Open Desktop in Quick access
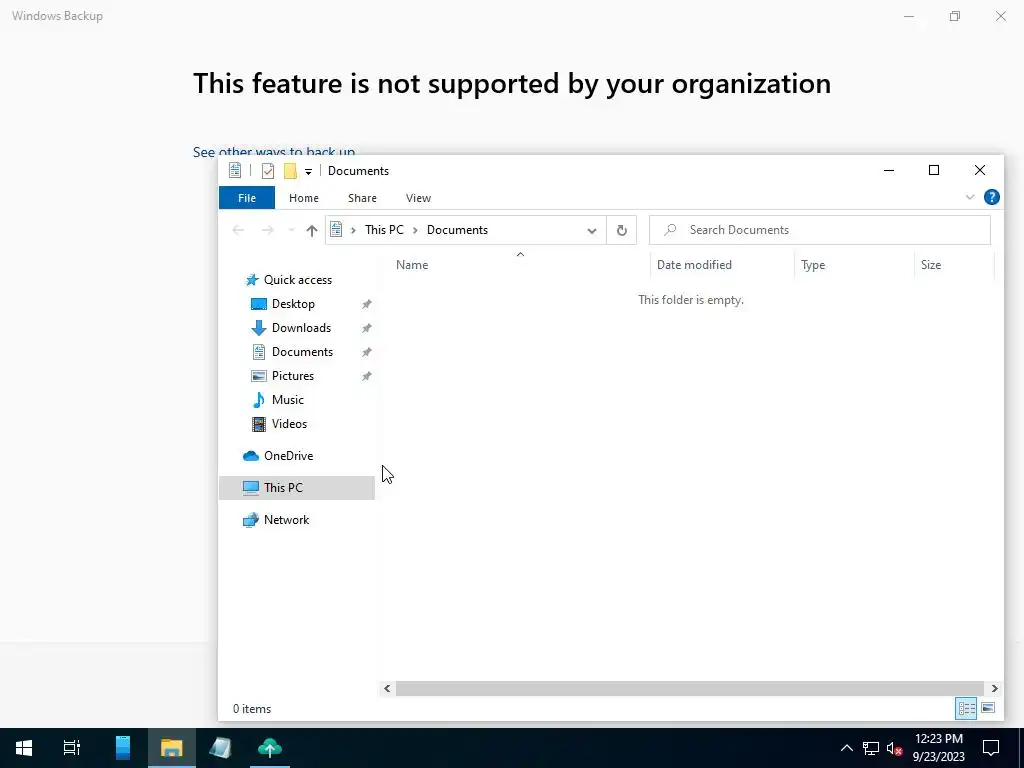The width and height of the screenshot is (1024, 768). pos(293,304)
